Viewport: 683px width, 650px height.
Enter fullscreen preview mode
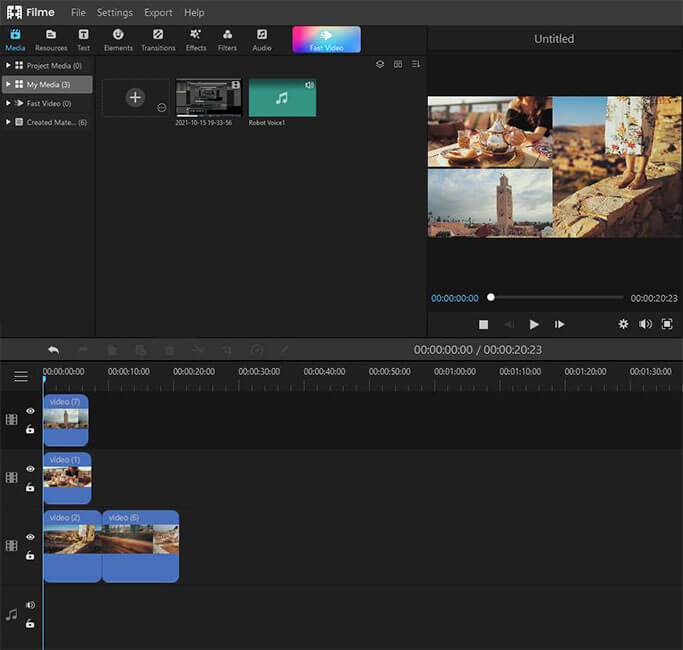click(x=667, y=324)
